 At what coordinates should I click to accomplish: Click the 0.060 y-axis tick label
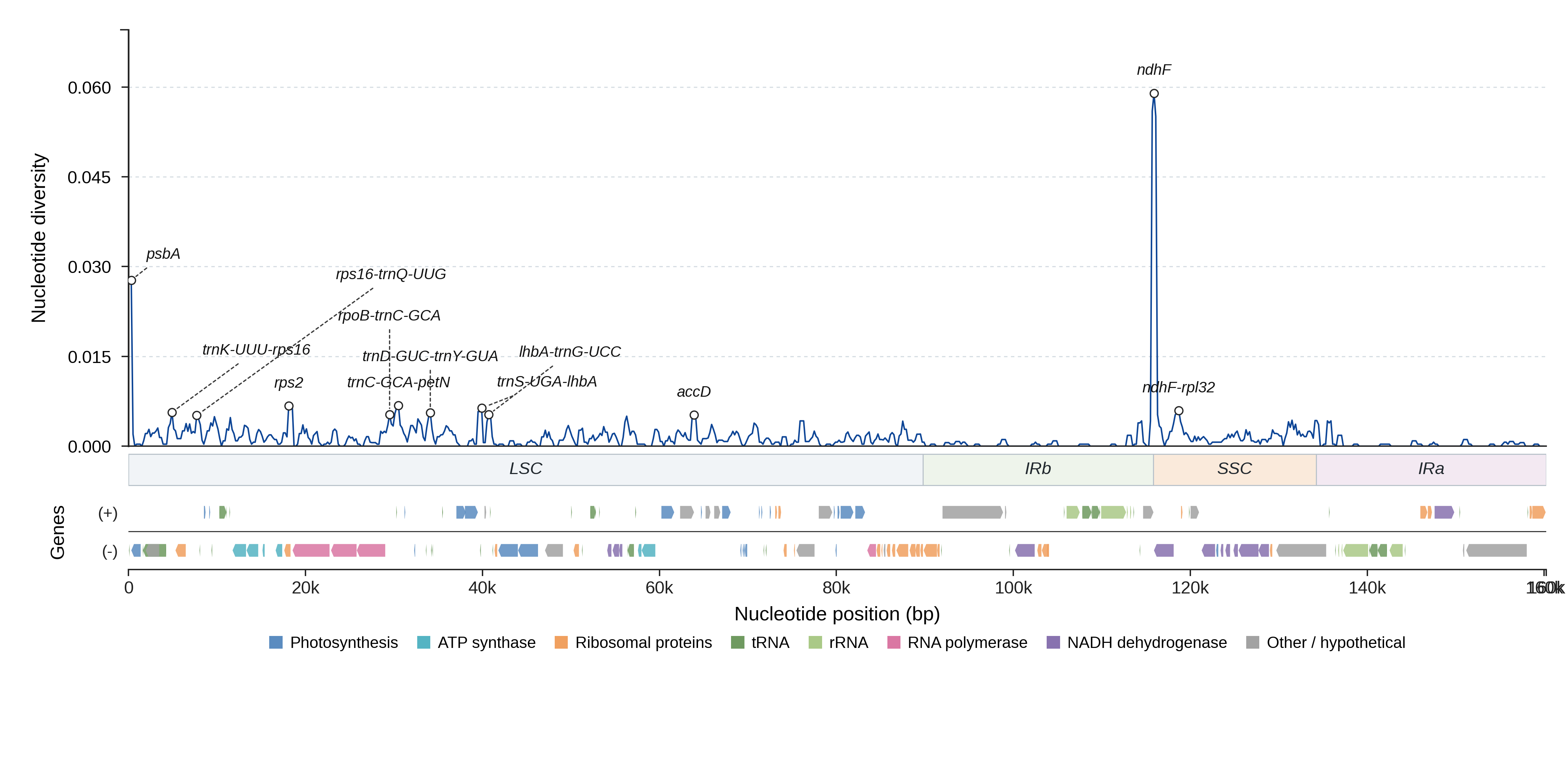pos(90,88)
